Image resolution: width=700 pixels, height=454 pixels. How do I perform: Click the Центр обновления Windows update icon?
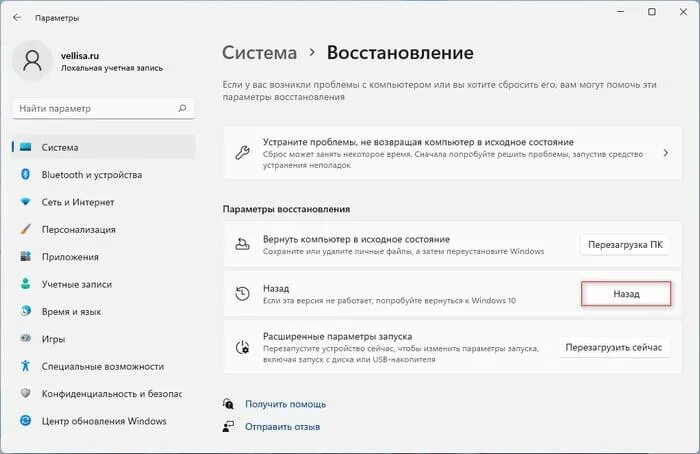(x=25, y=421)
